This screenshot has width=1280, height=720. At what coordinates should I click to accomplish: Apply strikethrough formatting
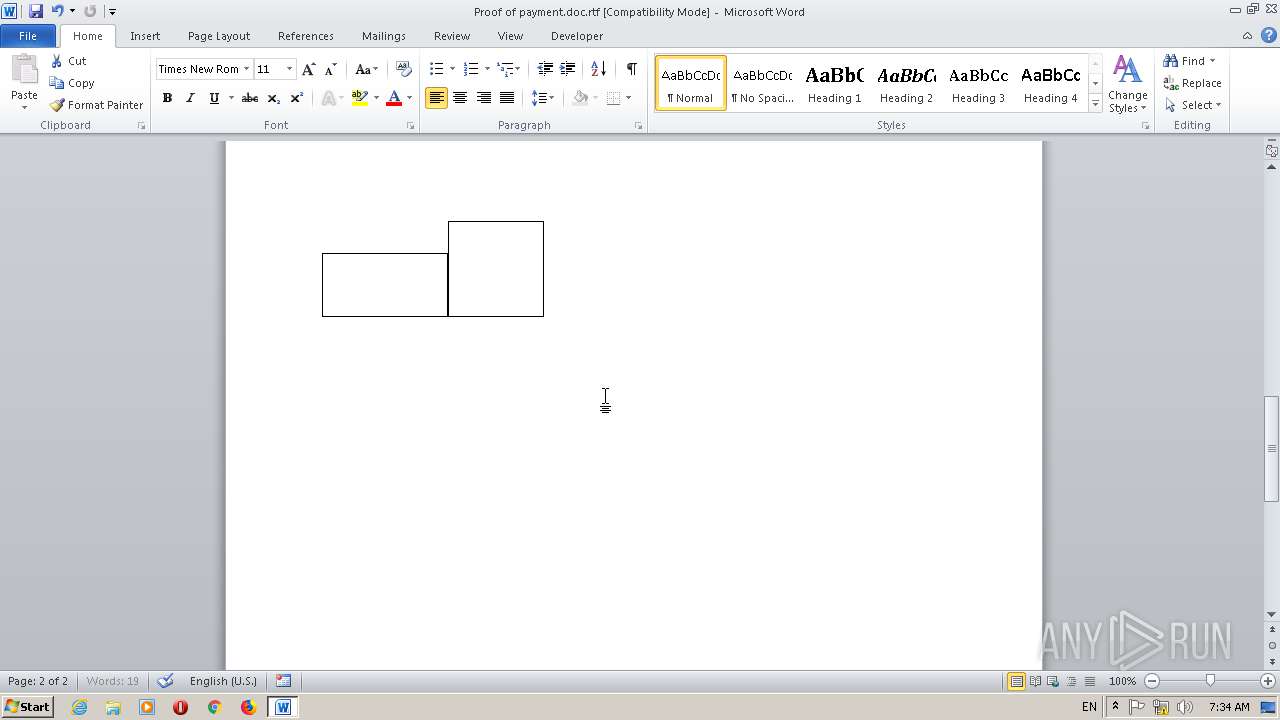(250, 98)
